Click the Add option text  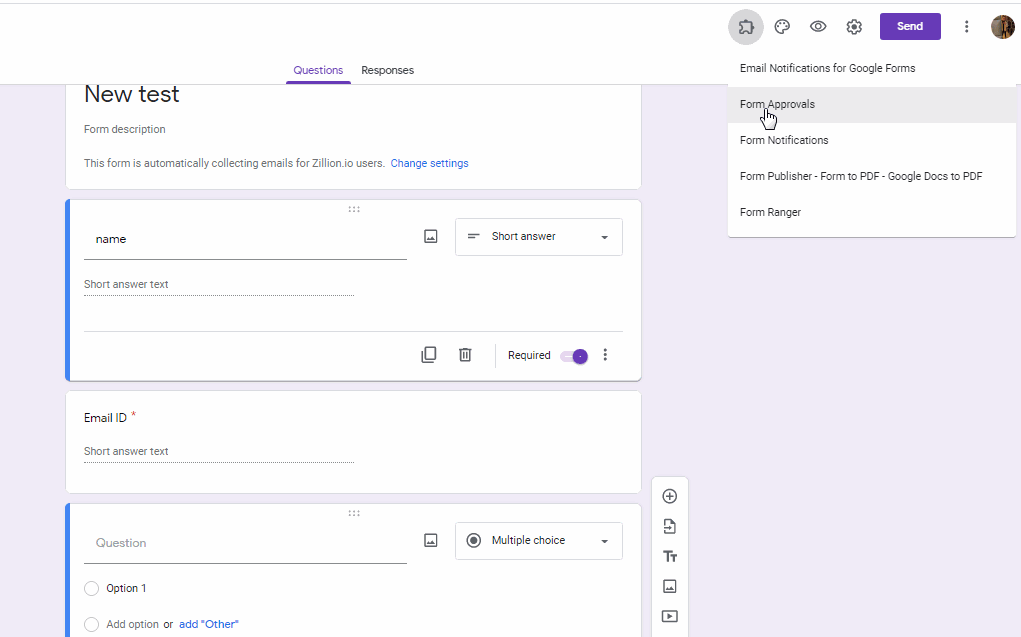point(132,624)
